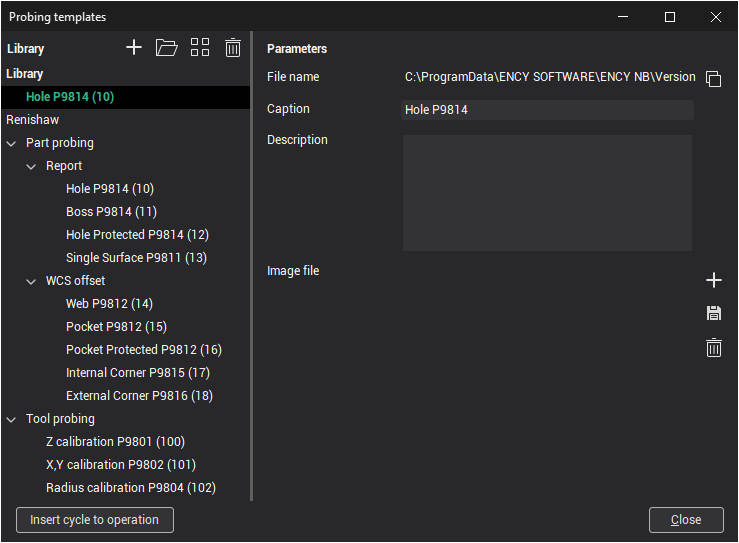Viewport: 739px width, 543px height.
Task: Collapse the Tool probing tree node
Action: coord(12,419)
